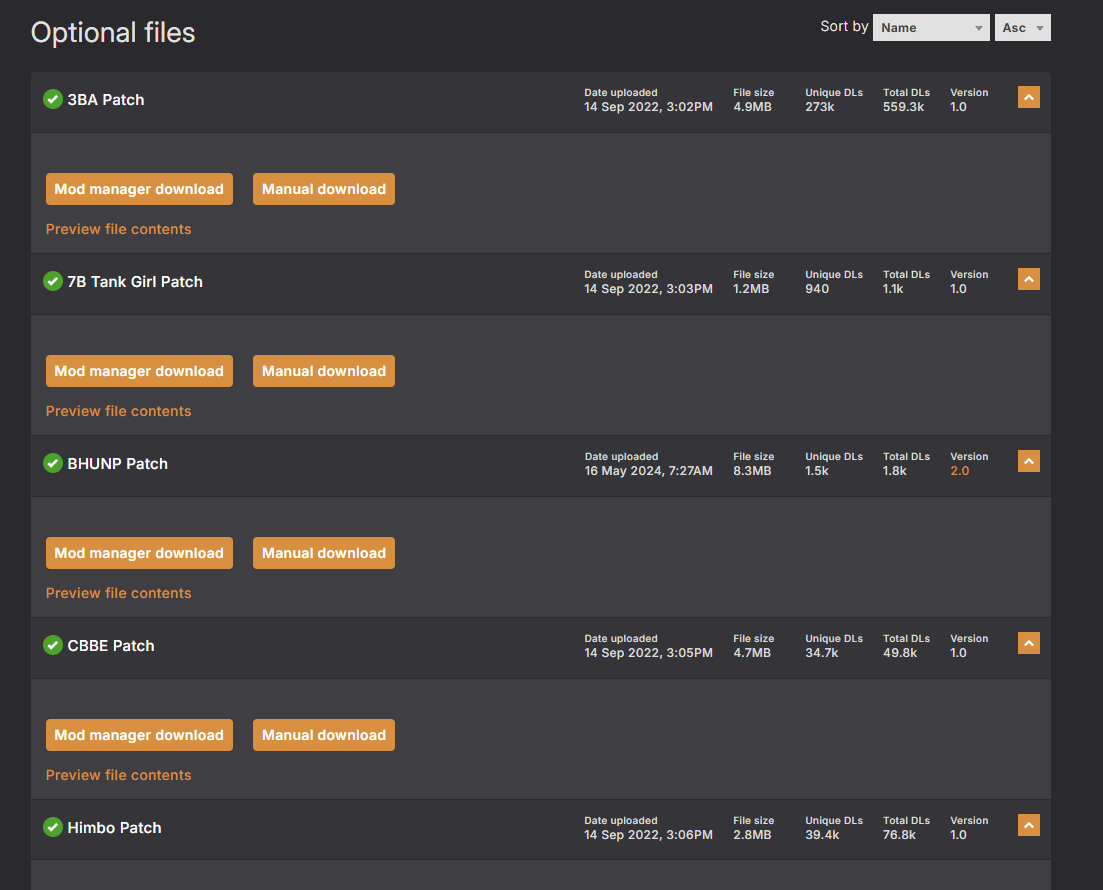This screenshot has height=890, width=1103.
Task: Preview file contents of 3BA Patch
Action: pos(118,229)
